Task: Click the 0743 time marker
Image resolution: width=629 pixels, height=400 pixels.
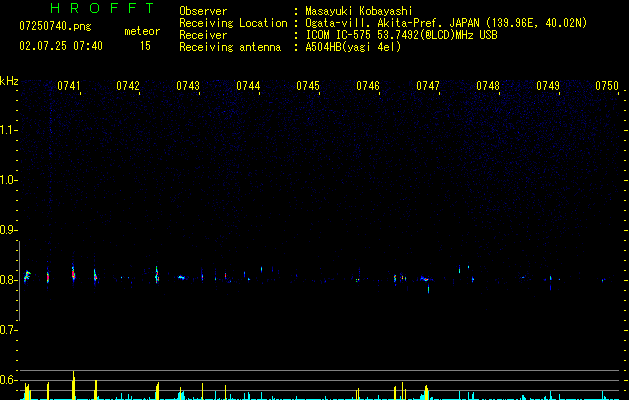Action: [188, 86]
